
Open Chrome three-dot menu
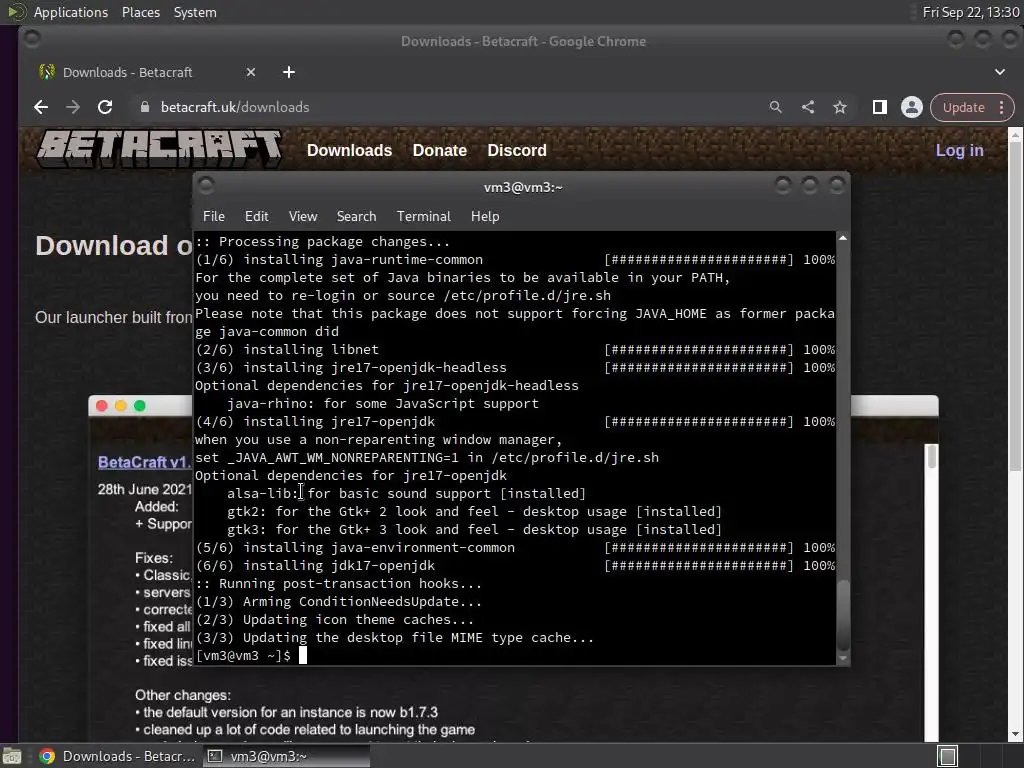(1001, 108)
